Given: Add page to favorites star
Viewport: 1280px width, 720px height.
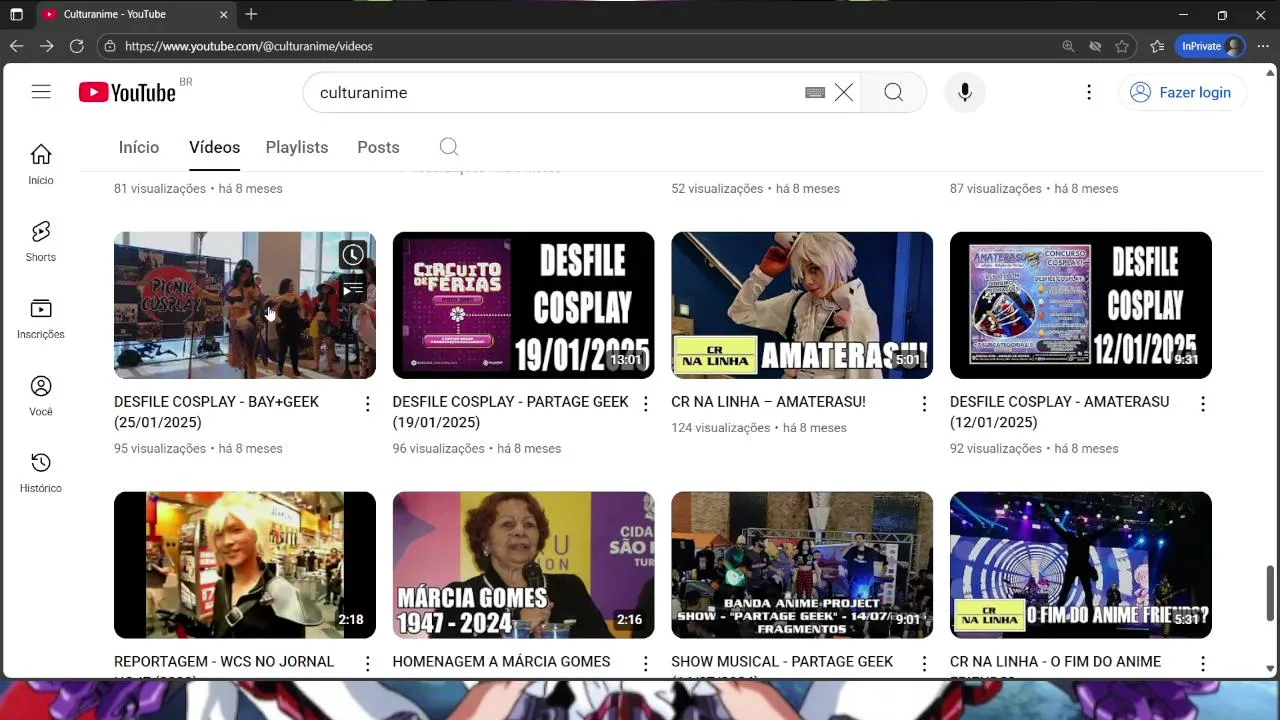Looking at the screenshot, I should [x=1122, y=46].
